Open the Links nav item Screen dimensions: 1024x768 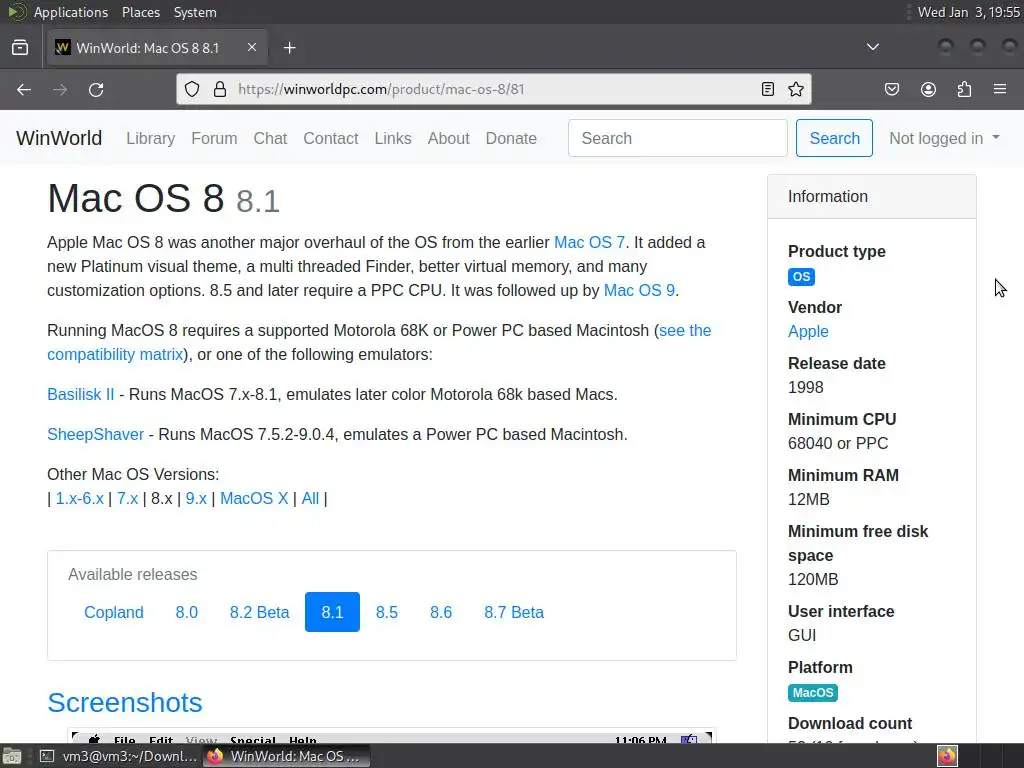coord(392,138)
